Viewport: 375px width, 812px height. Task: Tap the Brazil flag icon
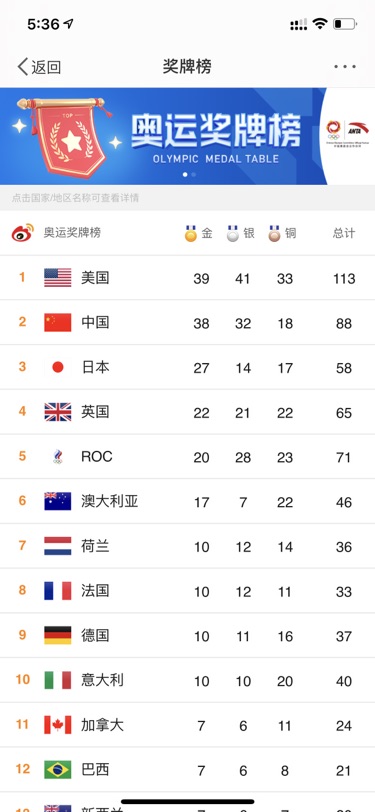click(x=57, y=769)
